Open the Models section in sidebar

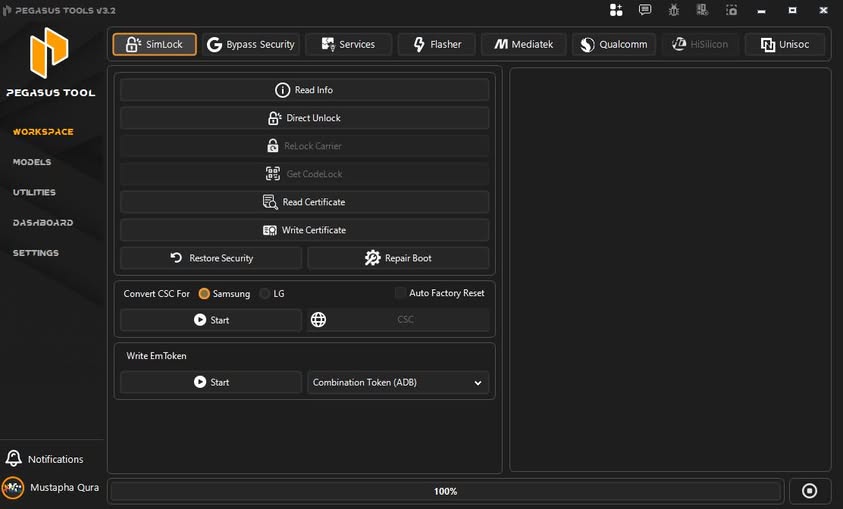(32, 162)
